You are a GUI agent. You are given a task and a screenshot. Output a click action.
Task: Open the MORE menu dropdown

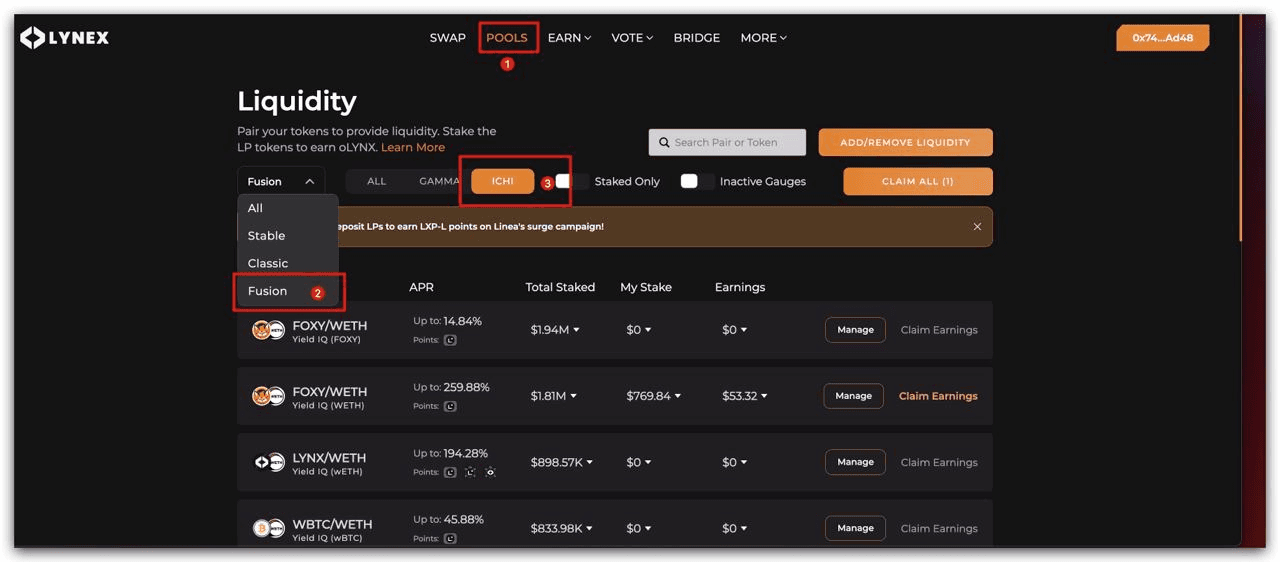pyautogui.click(x=763, y=38)
